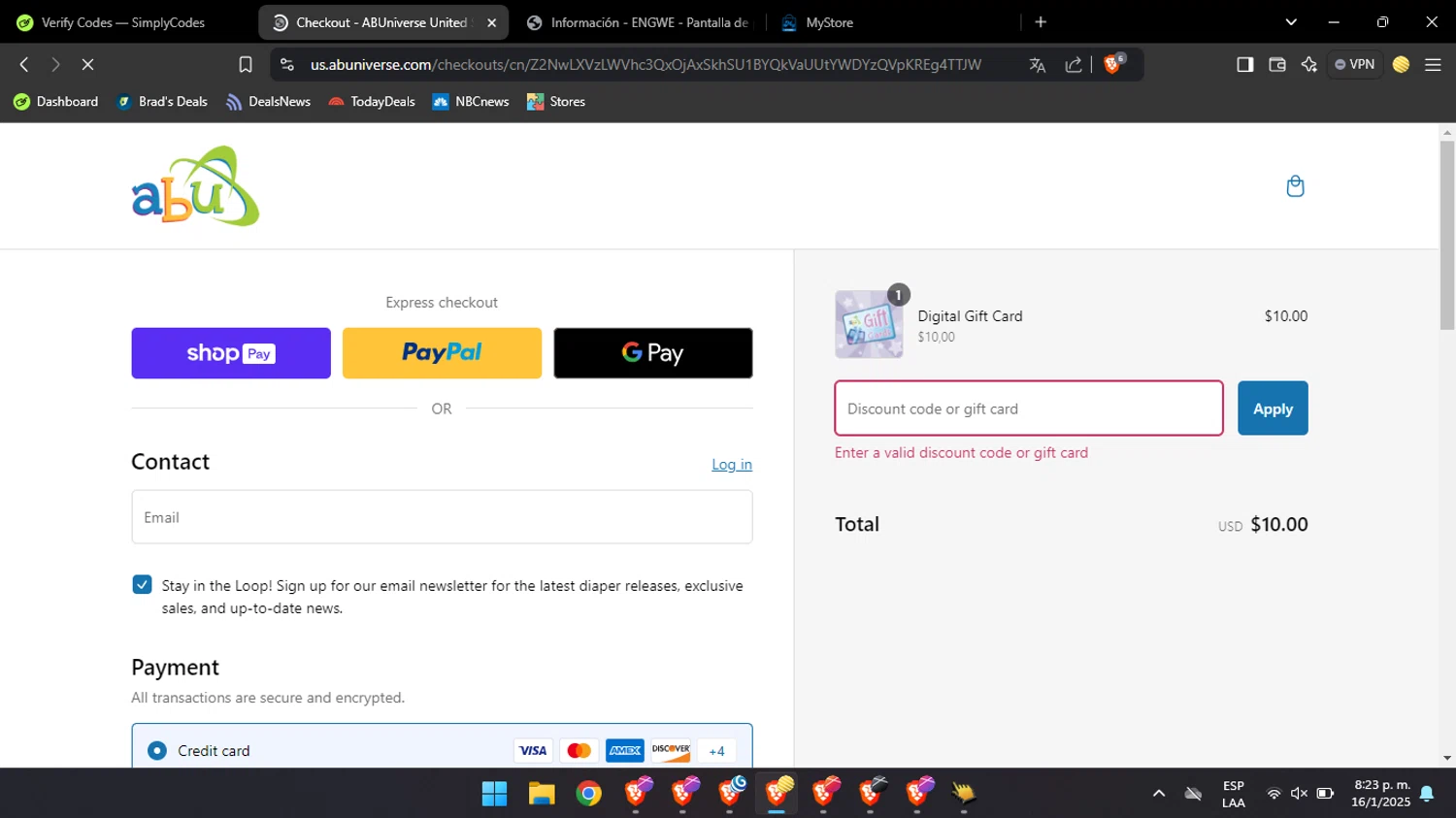Switch ESP LAA input language
The image size is (1456, 818).
(x=1234, y=794)
